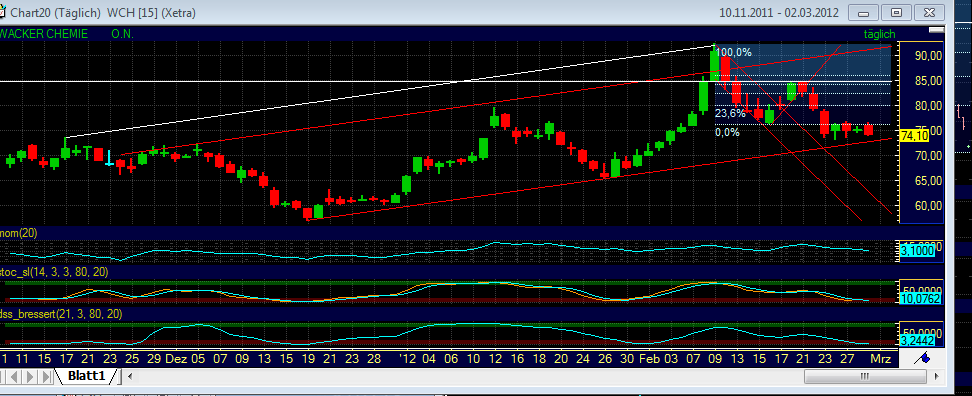Click the 100,0% Fibonacci level label

pyautogui.click(x=733, y=53)
